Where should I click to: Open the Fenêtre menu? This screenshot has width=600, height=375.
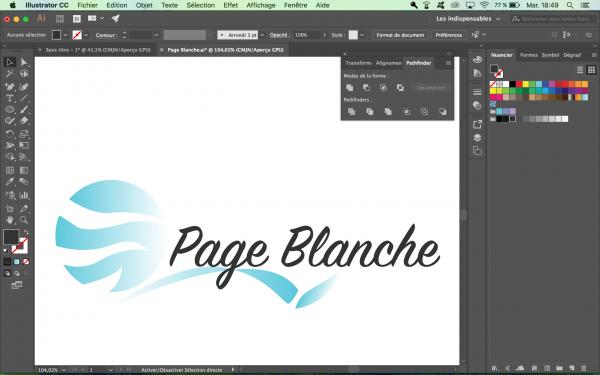[x=295, y=5]
